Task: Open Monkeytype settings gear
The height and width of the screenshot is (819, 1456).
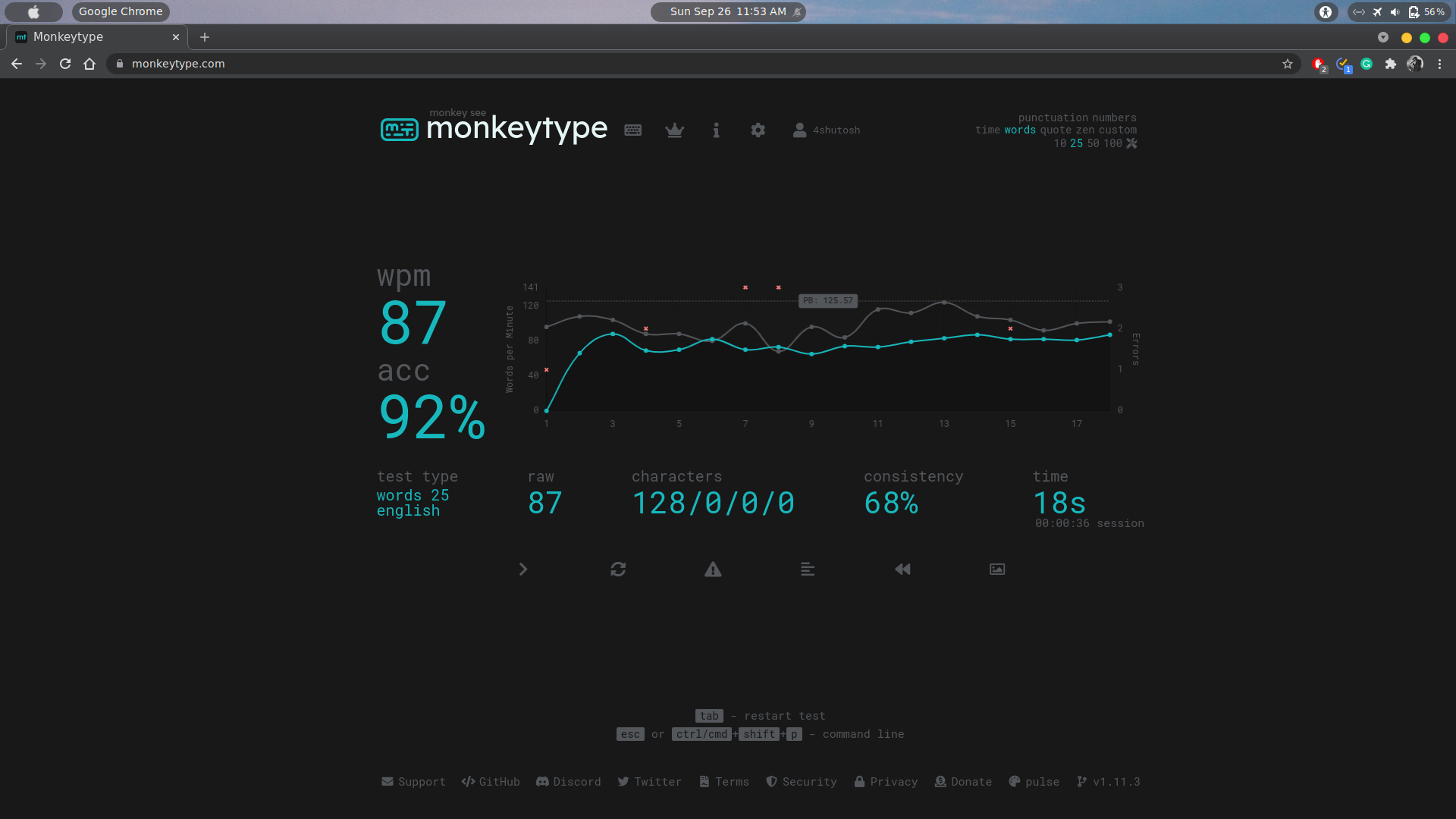Action: coord(758,130)
